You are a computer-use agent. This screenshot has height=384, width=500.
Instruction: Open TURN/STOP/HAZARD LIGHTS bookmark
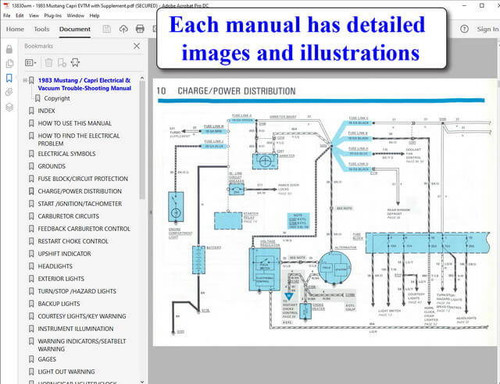tap(77, 291)
